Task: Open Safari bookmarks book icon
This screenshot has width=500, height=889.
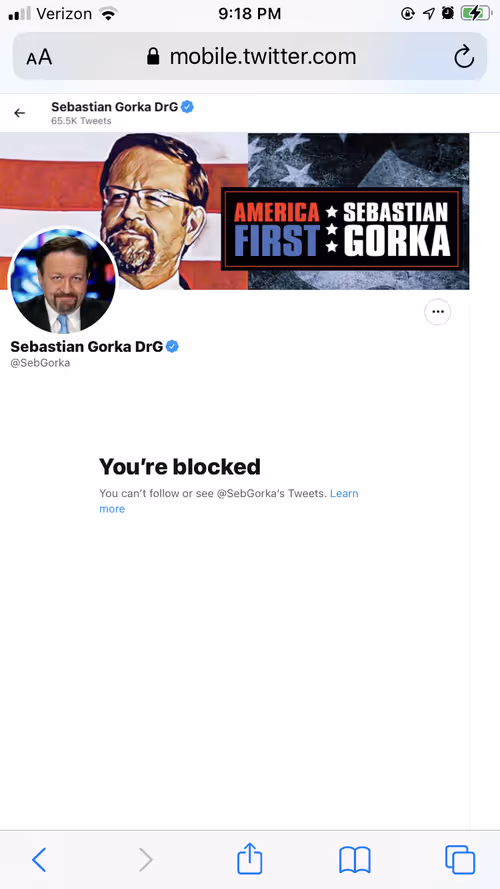Action: tap(355, 860)
